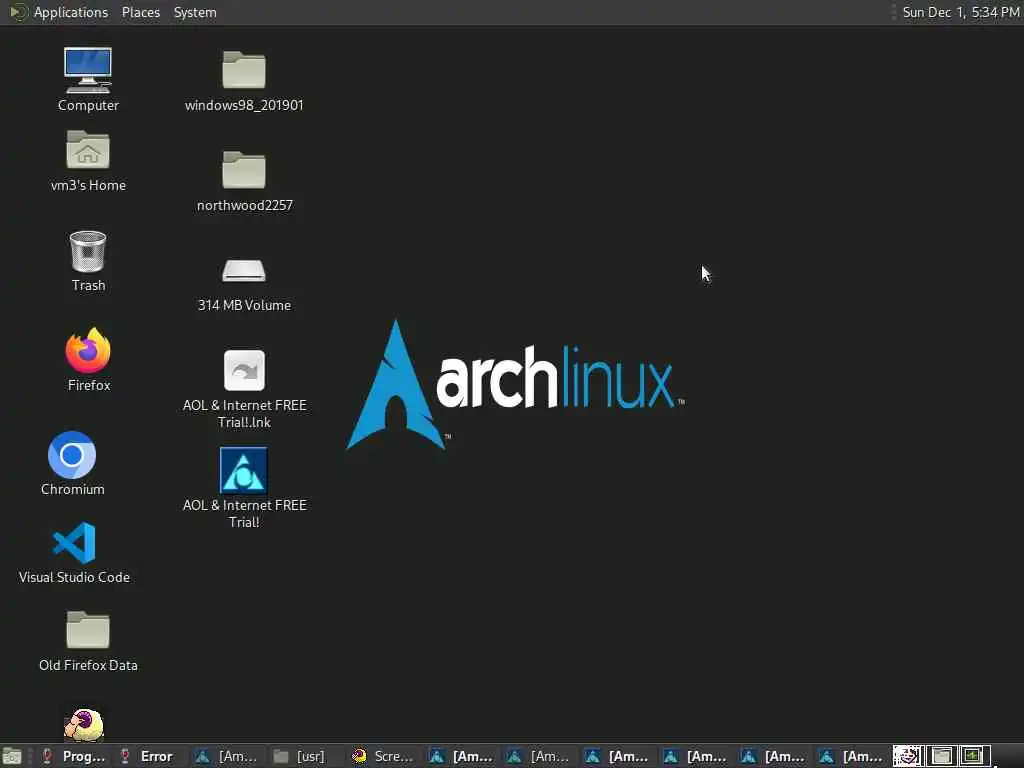The height and width of the screenshot is (768, 1024).
Task: Switch to the Scre... window in taskbar
Action: pyautogui.click(x=383, y=756)
